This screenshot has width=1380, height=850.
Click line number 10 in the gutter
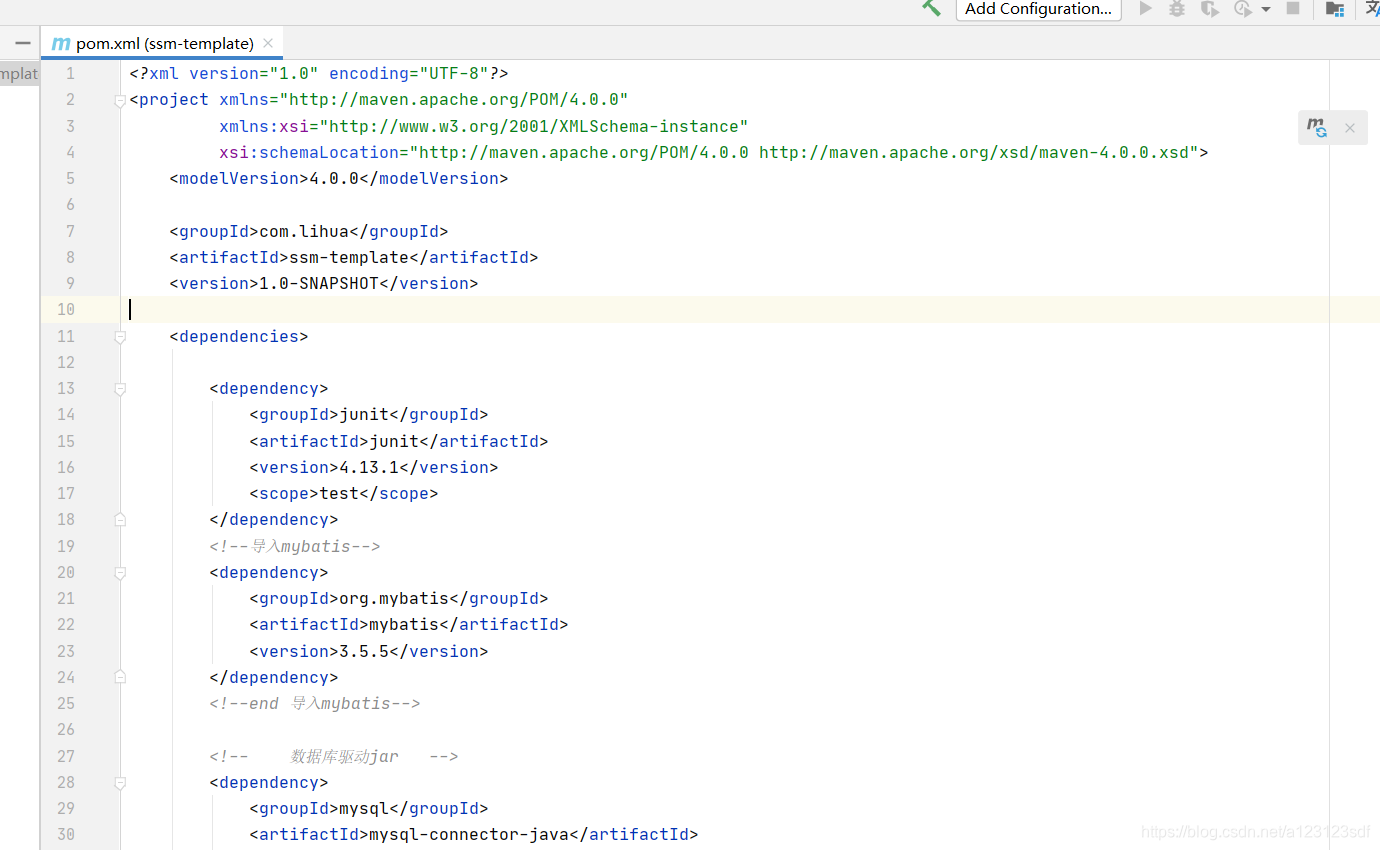(66, 310)
